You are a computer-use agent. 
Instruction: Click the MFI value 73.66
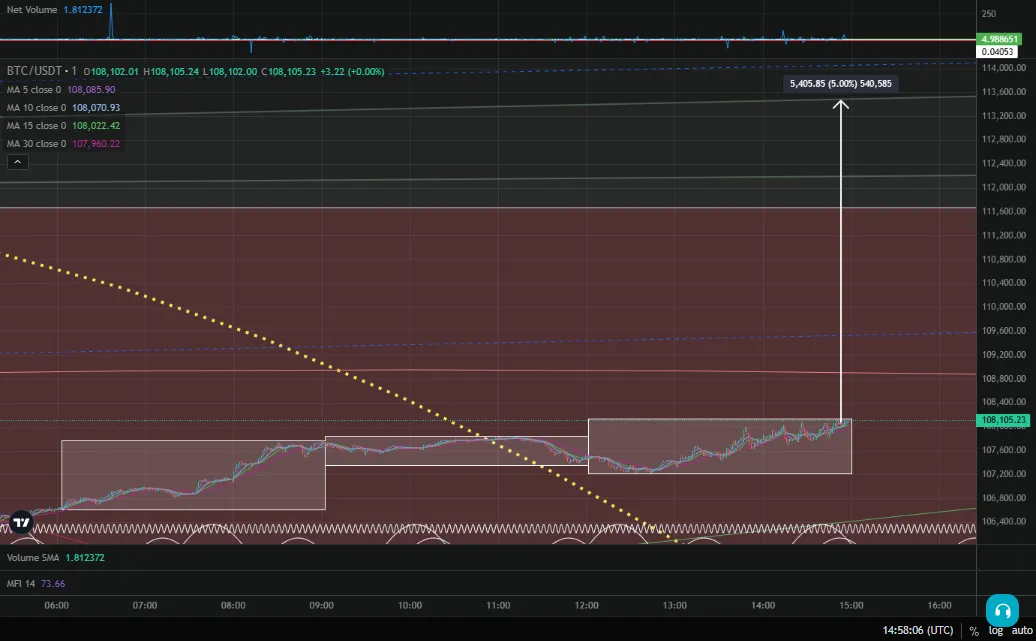53,584
